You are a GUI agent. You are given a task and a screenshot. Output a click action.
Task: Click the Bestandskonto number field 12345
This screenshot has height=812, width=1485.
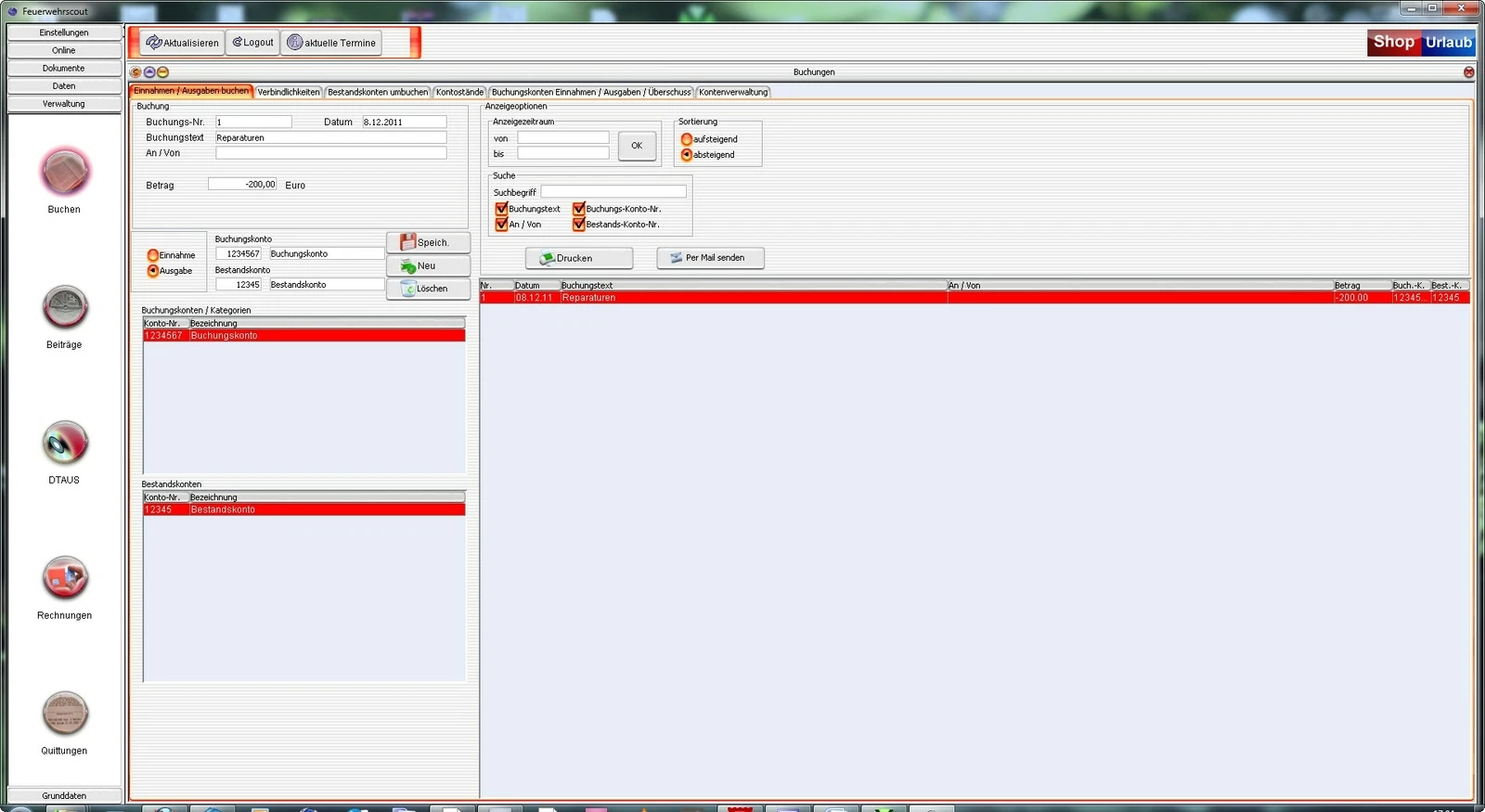pyautogui.click(x=239, y=285)
